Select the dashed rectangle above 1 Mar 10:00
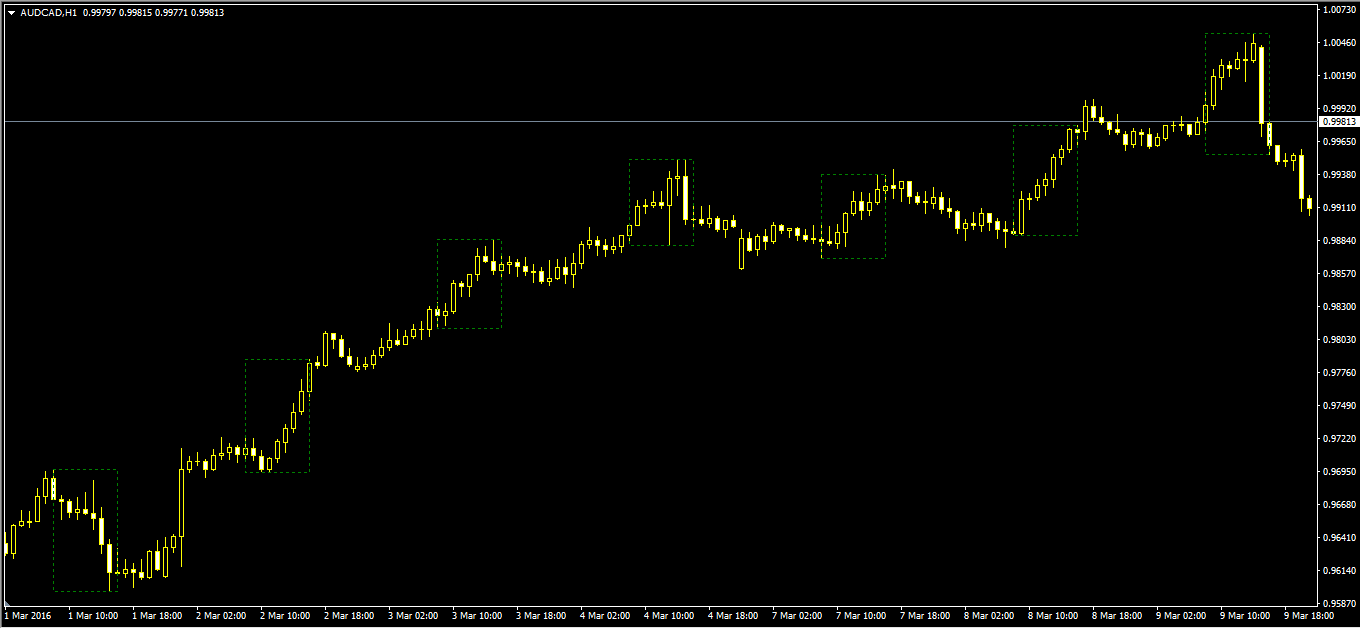1360x628 pixels. [85, 530]
